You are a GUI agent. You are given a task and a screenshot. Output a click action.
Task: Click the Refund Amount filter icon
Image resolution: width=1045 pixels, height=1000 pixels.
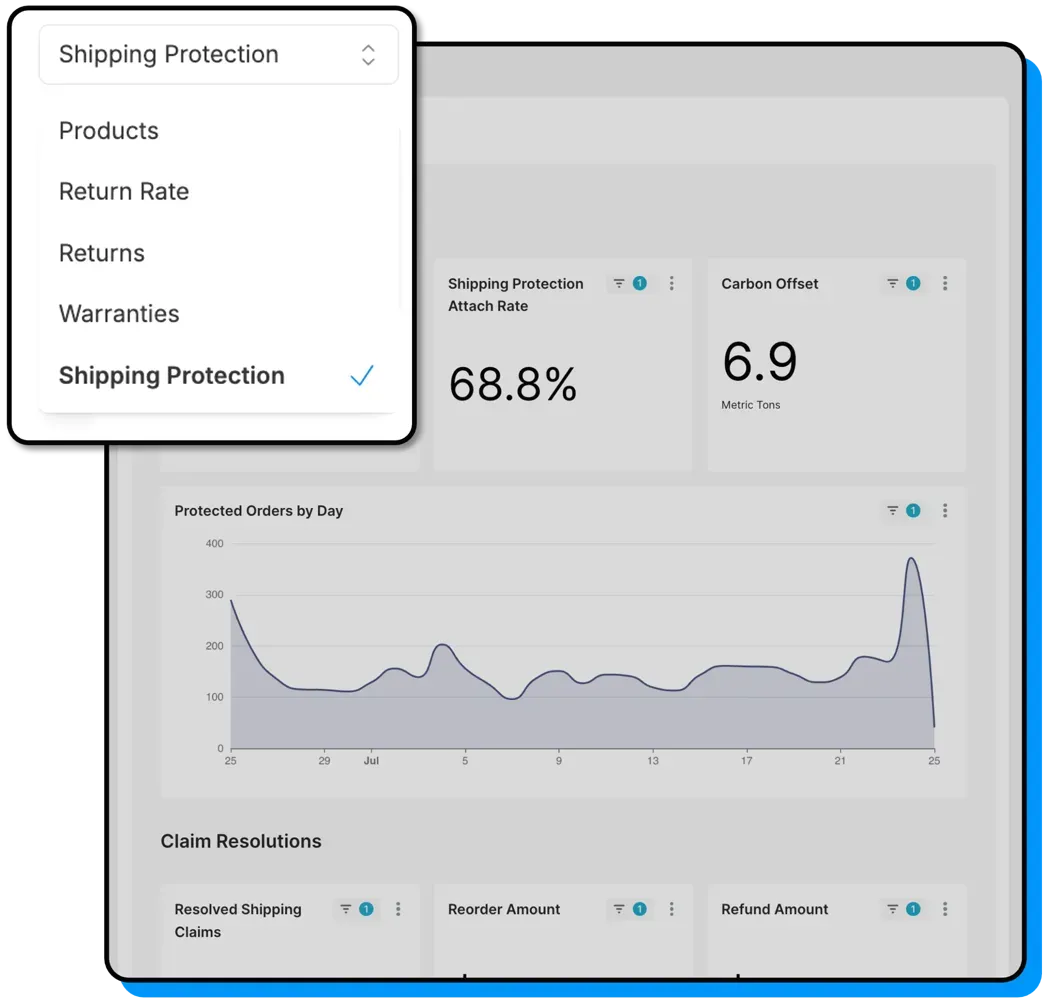[893, 909]
